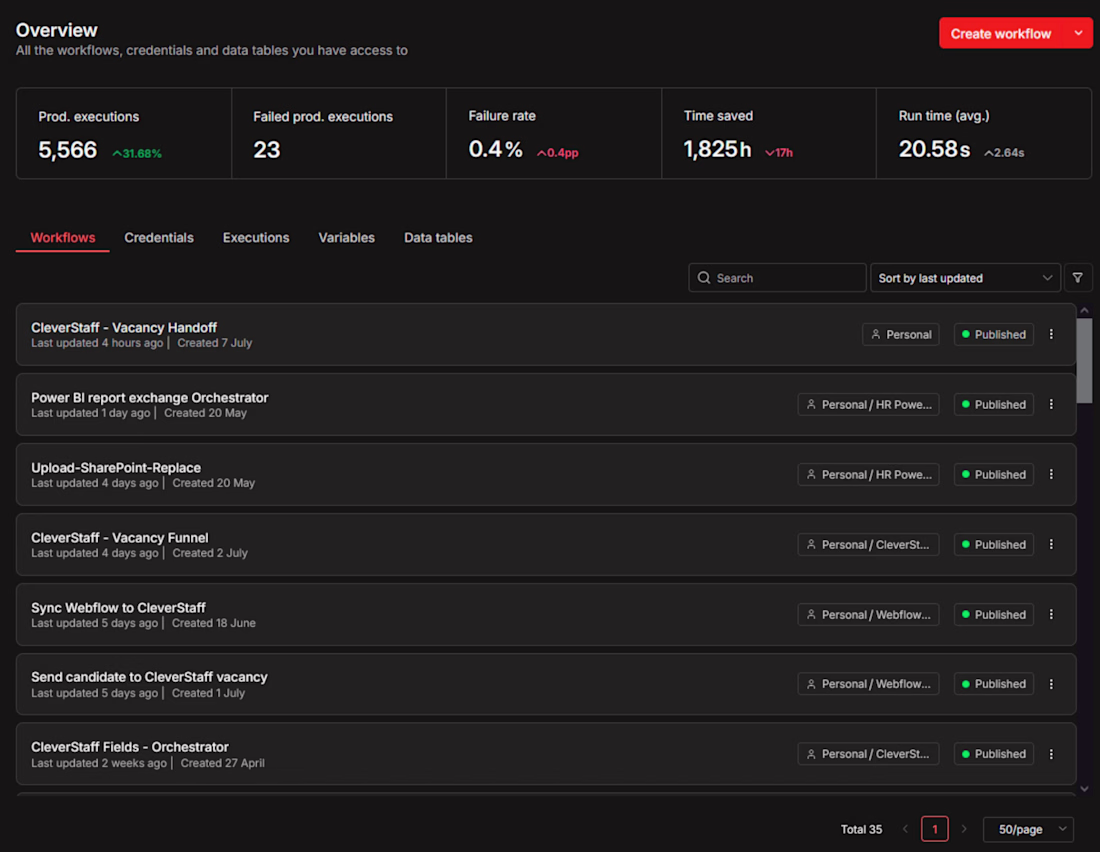This screenshot has height=852, width=1100.
Task: Click Personal / CleverSt... tag on Fields Orchestrator row
Action: [x=868, y=754]
